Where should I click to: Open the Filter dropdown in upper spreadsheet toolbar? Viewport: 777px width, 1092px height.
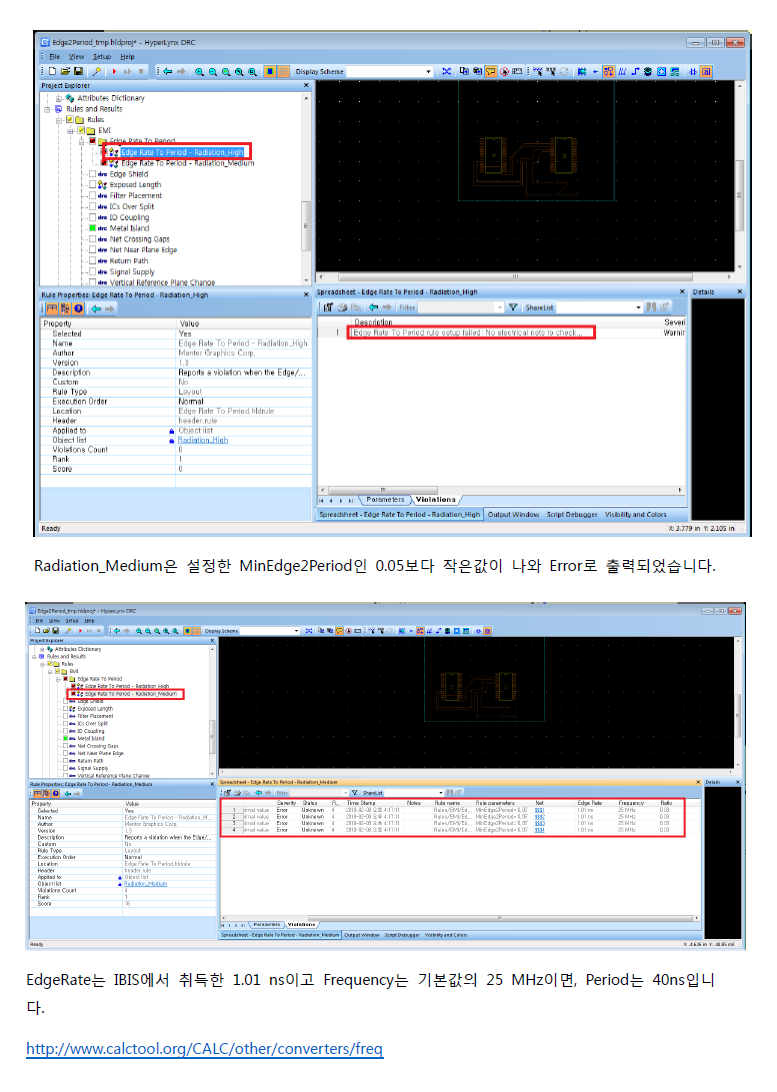pos(498,308)
